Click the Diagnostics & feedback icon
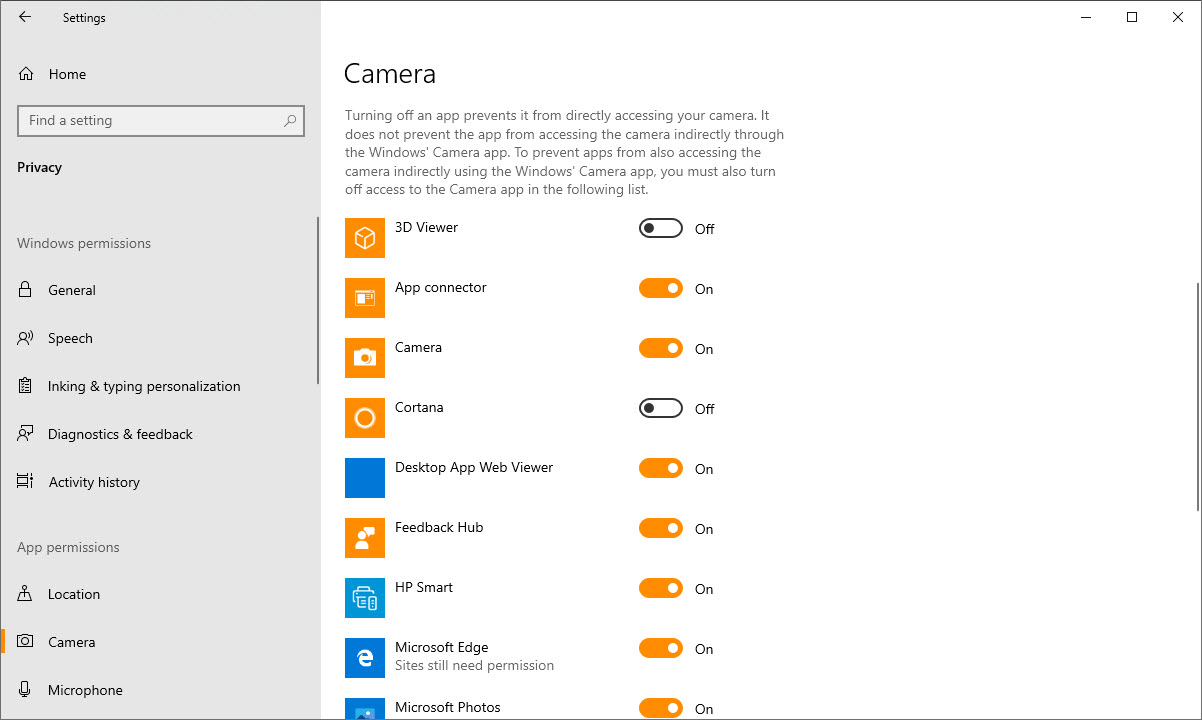Screen dimensions: 1202x720 click(x=26, y=434)
